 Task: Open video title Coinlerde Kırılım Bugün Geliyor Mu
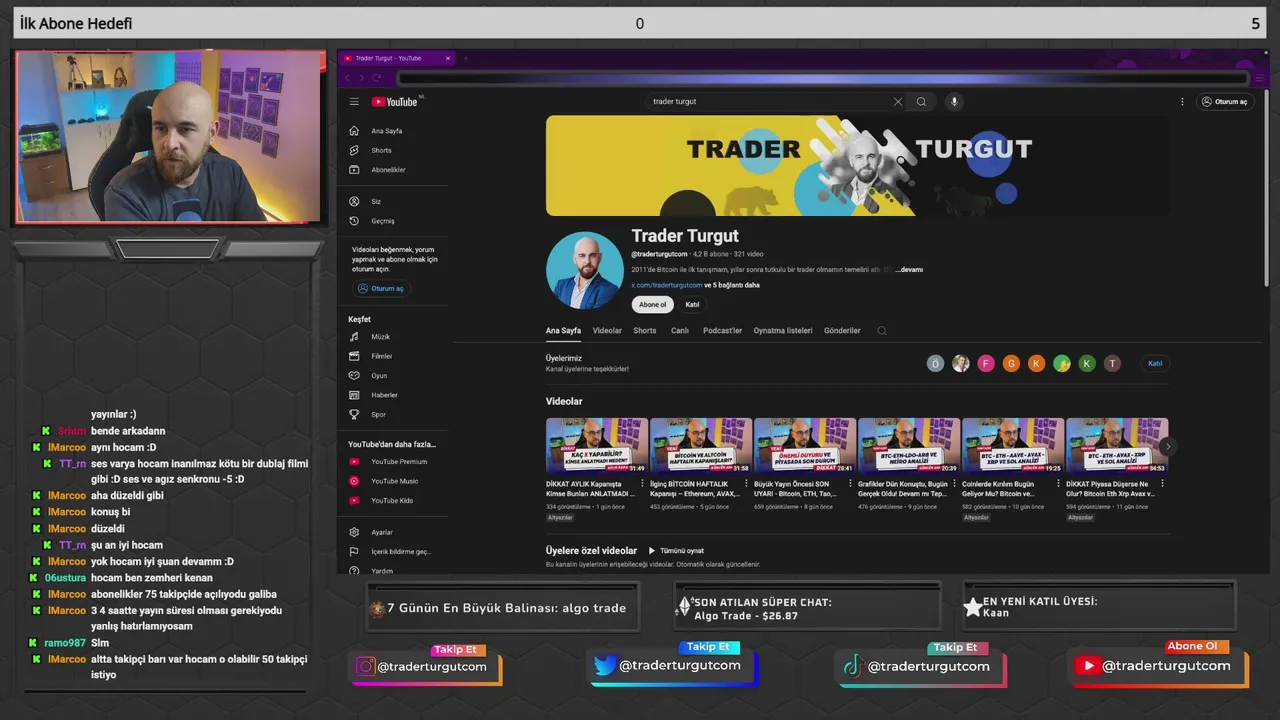1002,489
